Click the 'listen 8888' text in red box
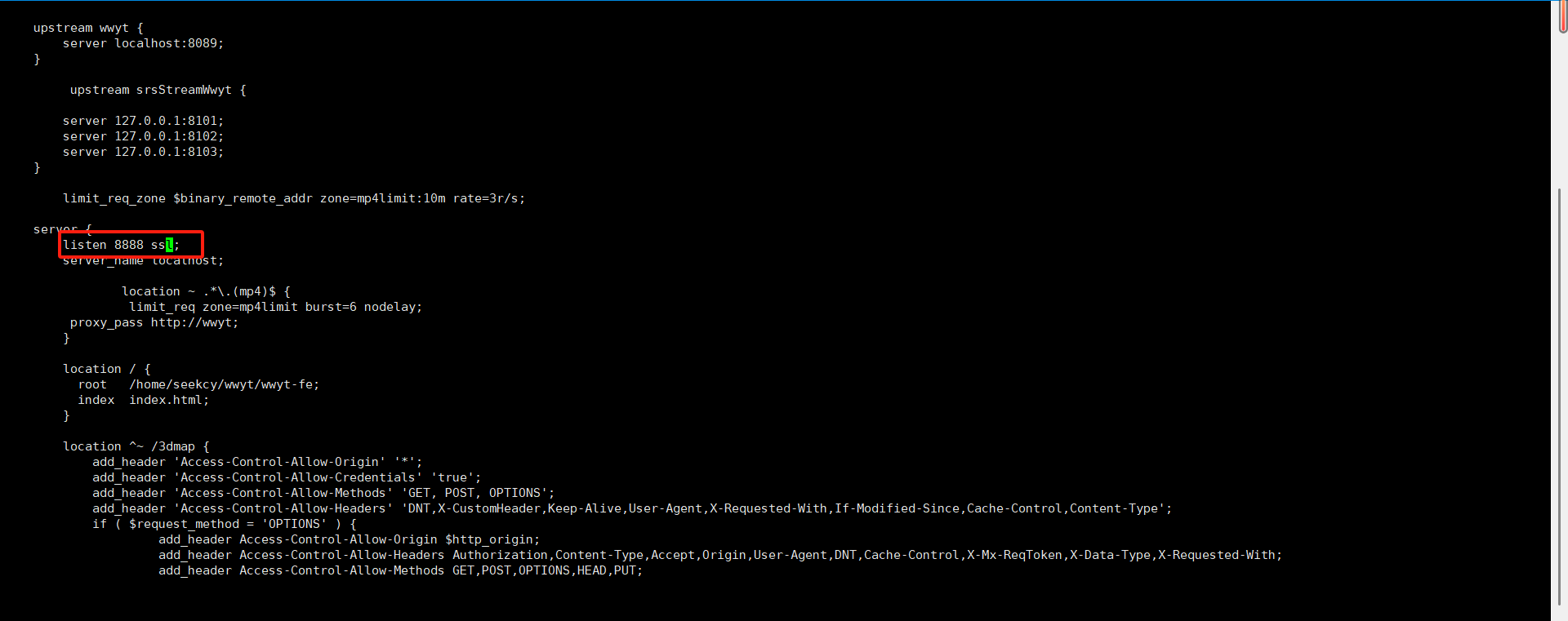The height and width of the screenshot is (621, 1568). [x=103, y=245]
